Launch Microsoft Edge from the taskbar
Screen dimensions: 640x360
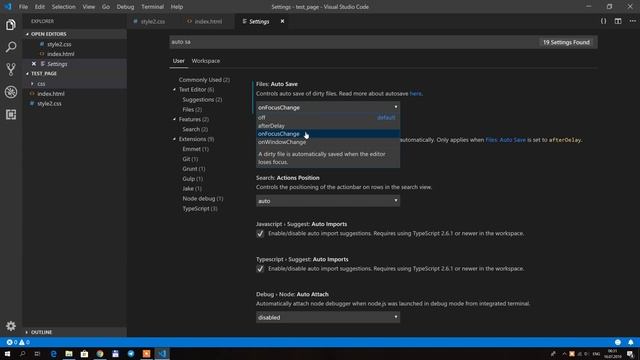[x=53, y=353]
